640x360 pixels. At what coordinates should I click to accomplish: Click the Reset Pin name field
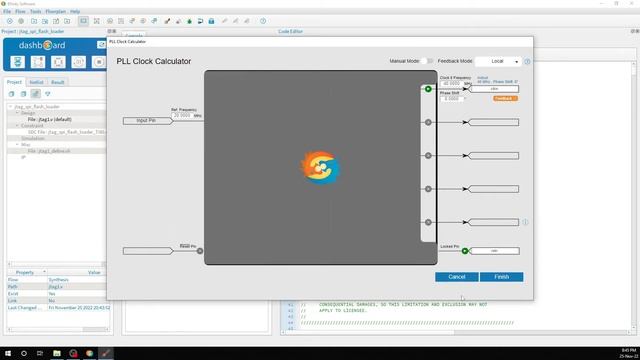148,251
